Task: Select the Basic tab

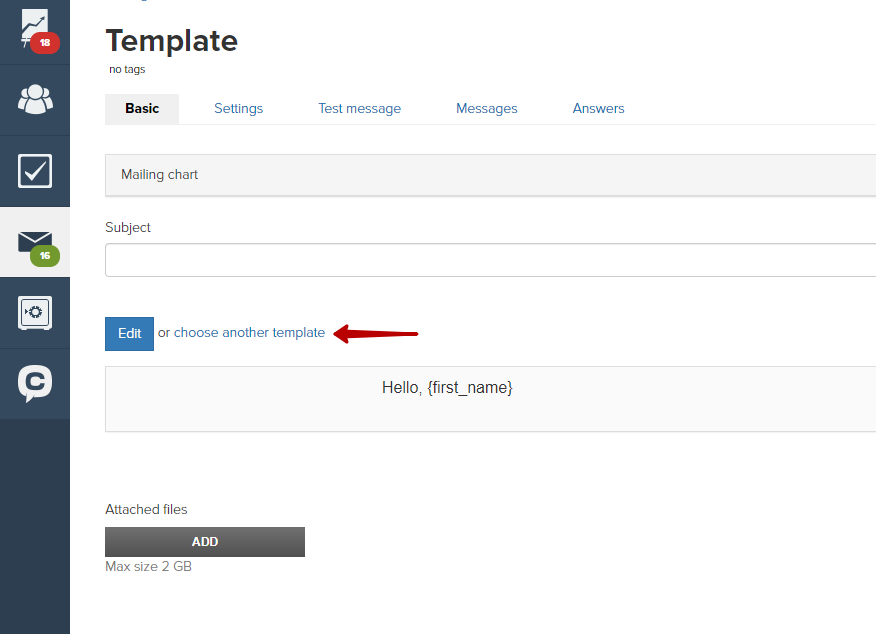Action: (142, 109)
